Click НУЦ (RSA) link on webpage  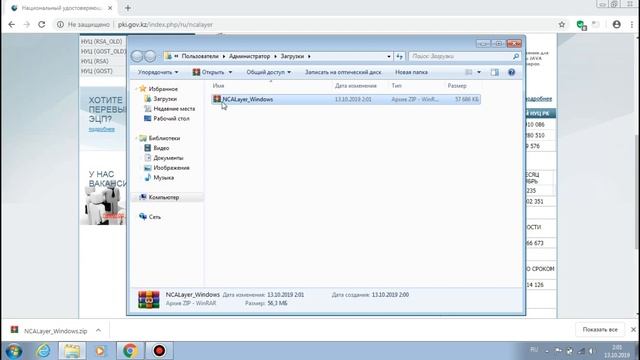tap(94, 61)
